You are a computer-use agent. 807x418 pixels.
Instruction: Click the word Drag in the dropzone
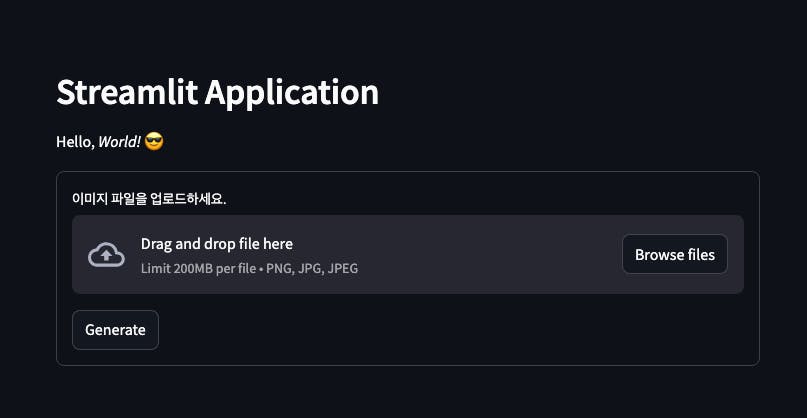tap(157, 244)
